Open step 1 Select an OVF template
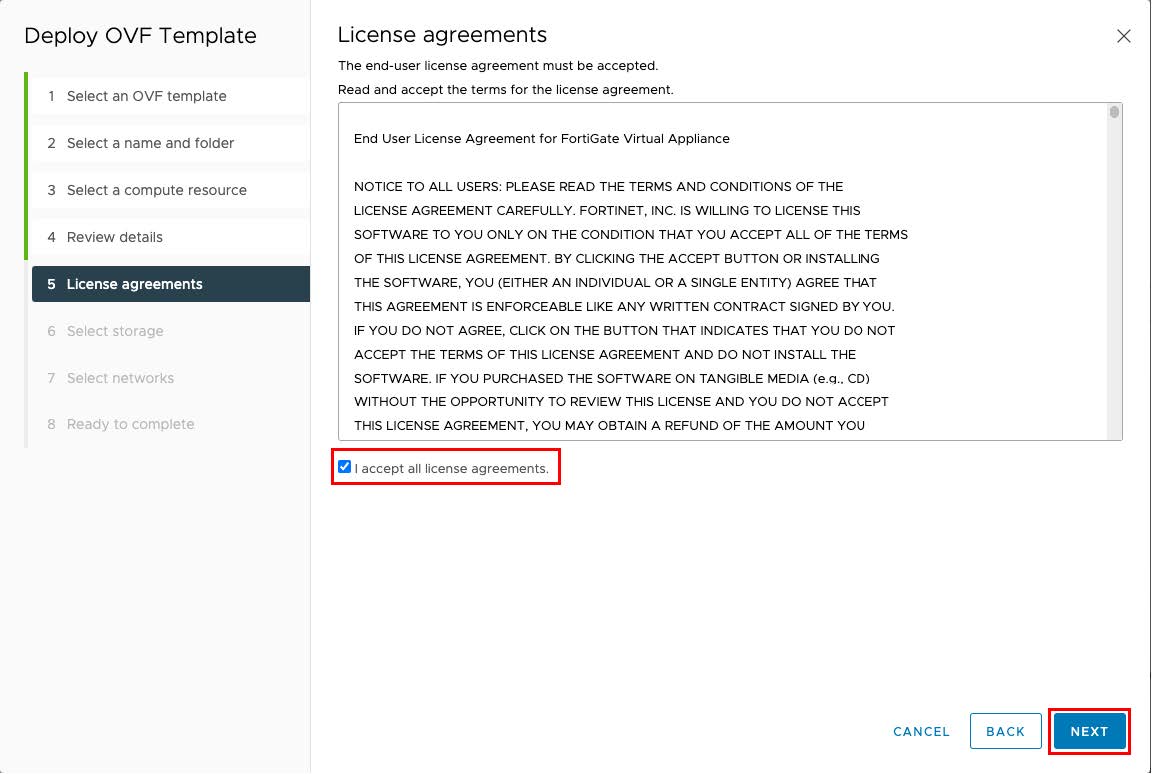 tap(170, 96)
